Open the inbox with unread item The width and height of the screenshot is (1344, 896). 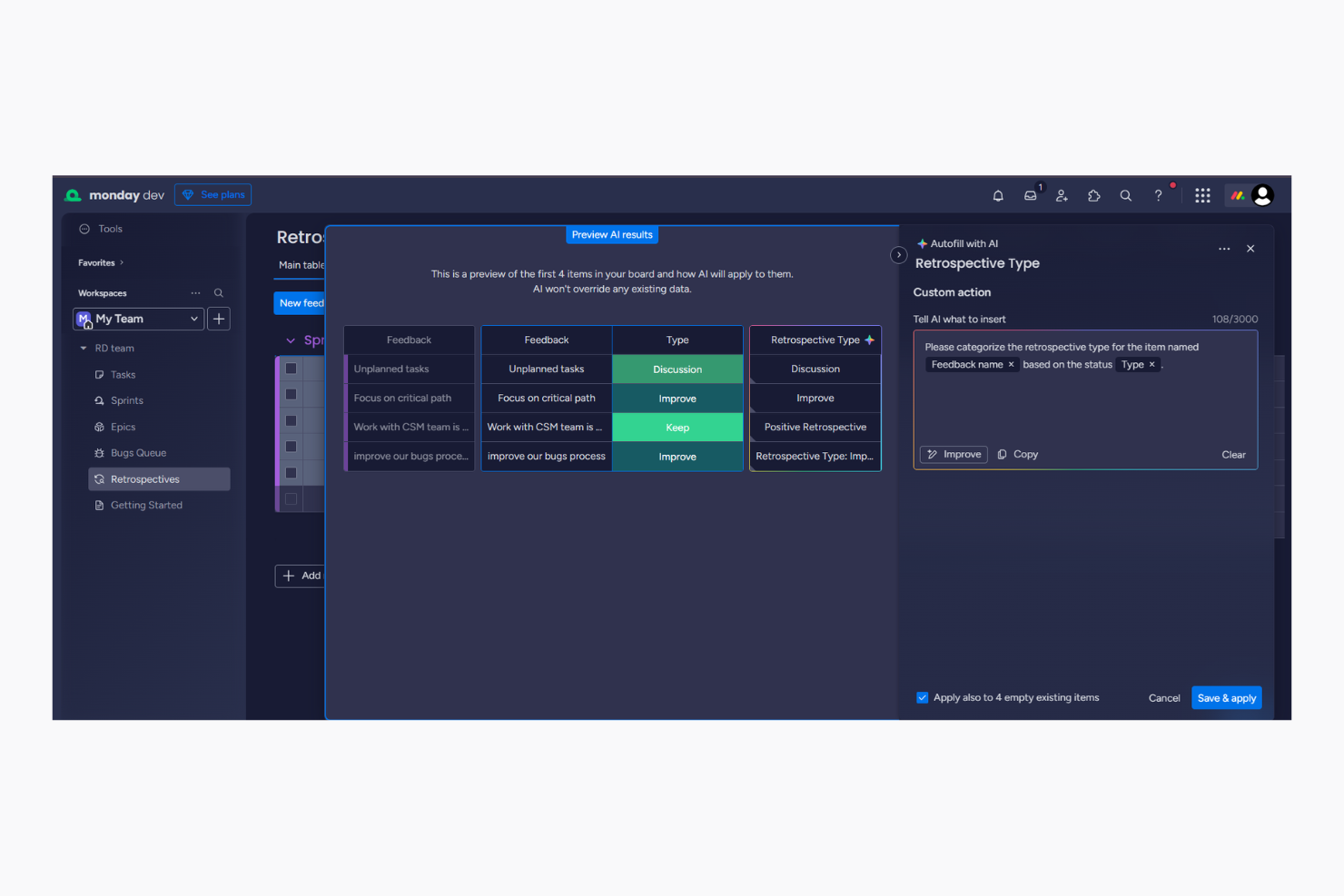1029,195
